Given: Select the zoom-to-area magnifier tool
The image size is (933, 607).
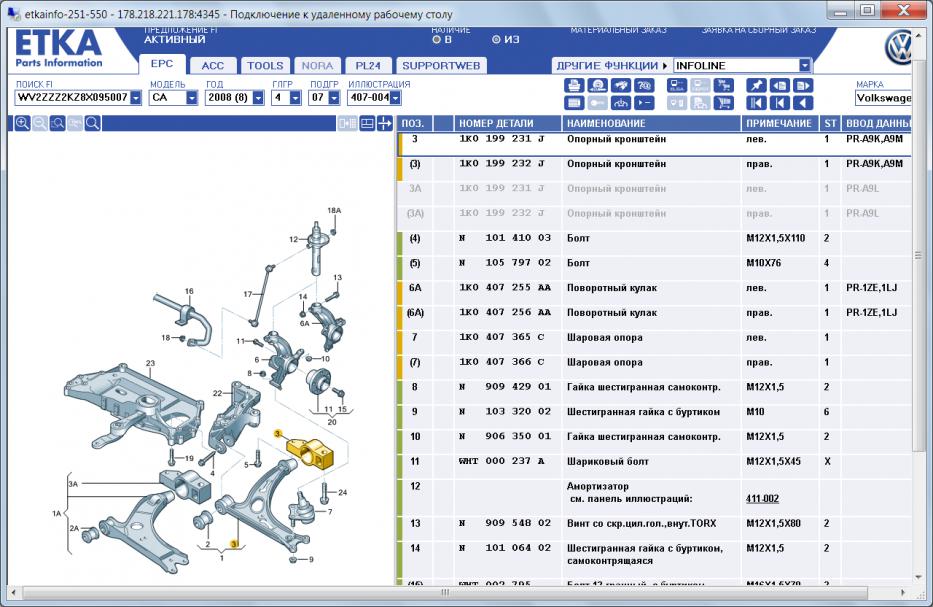Looking at the screenshot, I should pos(57,123).
